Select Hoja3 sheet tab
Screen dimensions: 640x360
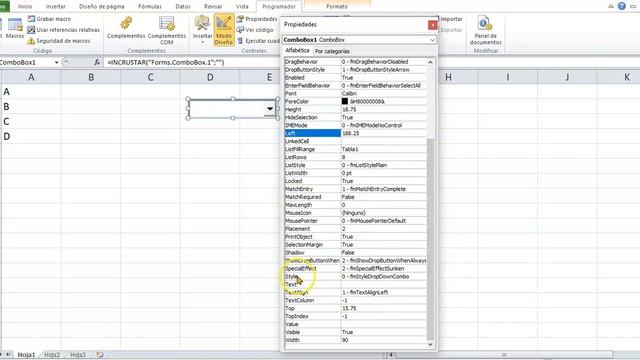(78, 355)
